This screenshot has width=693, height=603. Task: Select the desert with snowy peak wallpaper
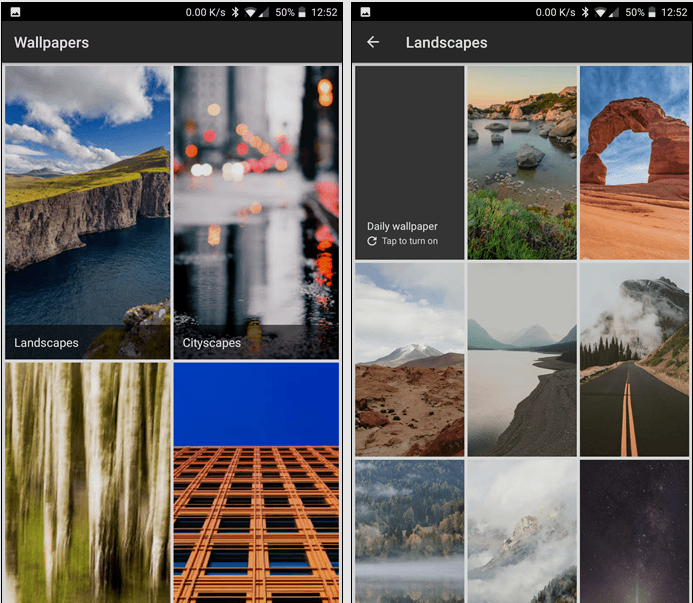click(410, 359)
